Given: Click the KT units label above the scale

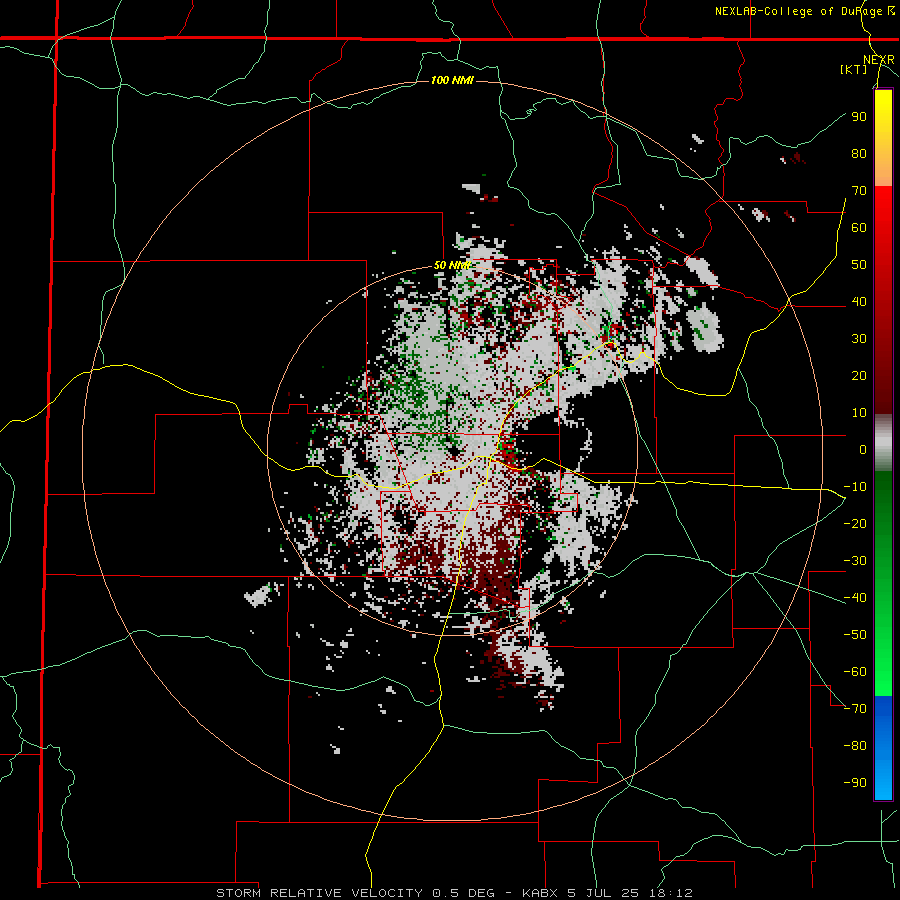Looking at the screenshot, I should [854, 69].
